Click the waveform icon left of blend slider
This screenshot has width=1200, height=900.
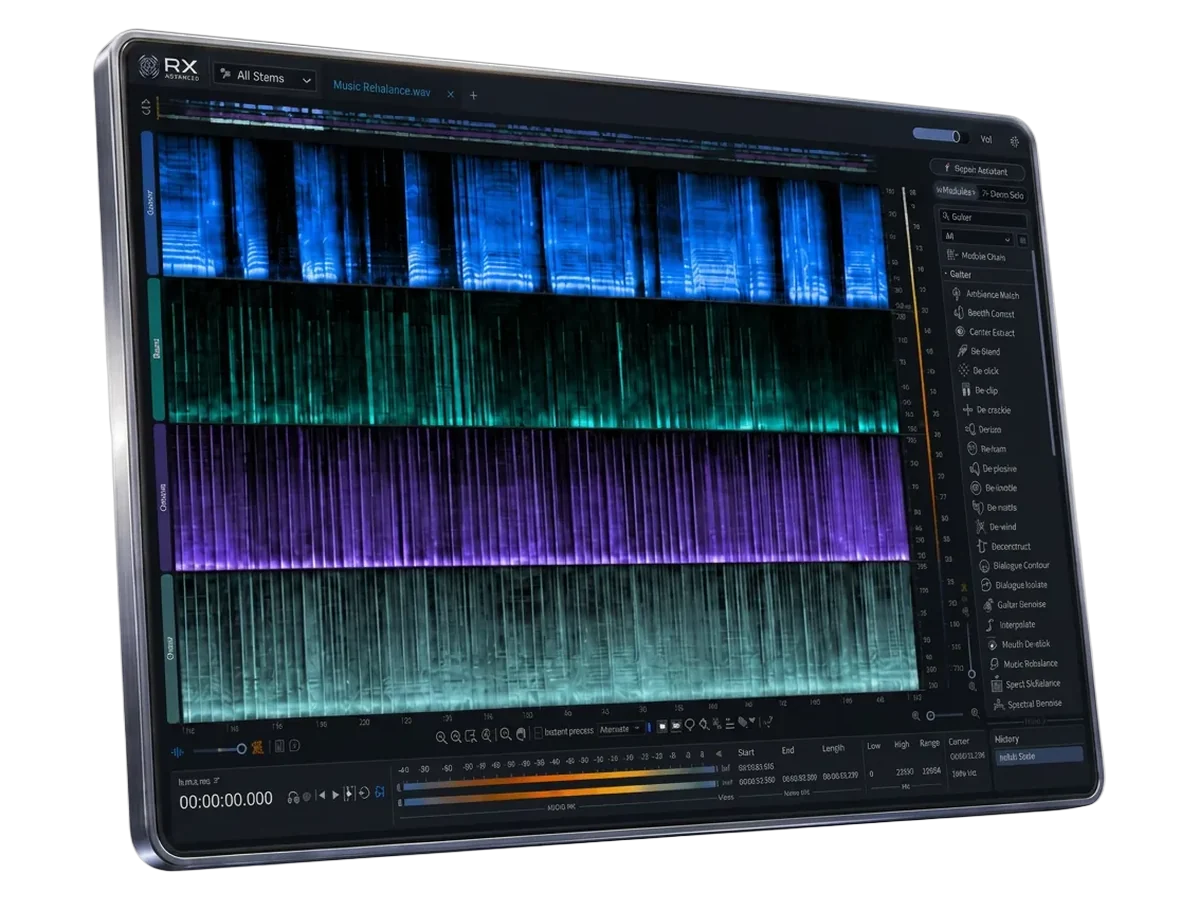coord(177,752)
